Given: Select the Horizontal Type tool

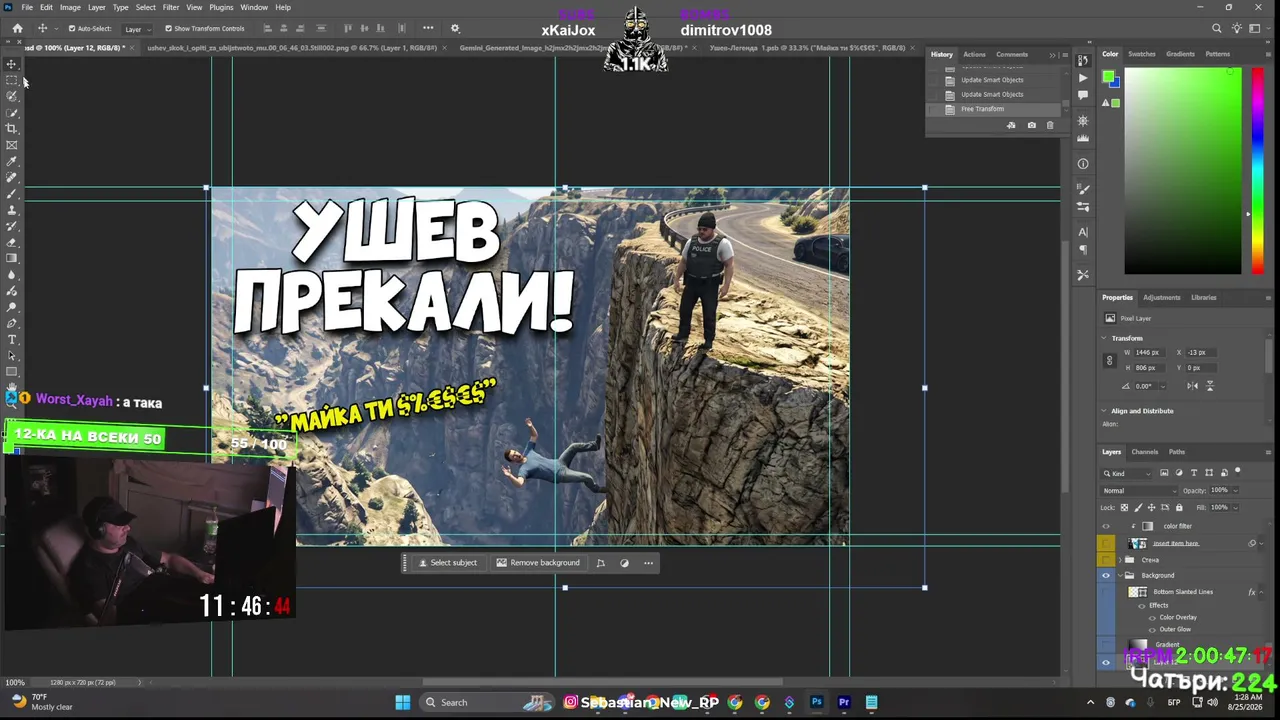Looking at the screenshot, I should 12,340.
